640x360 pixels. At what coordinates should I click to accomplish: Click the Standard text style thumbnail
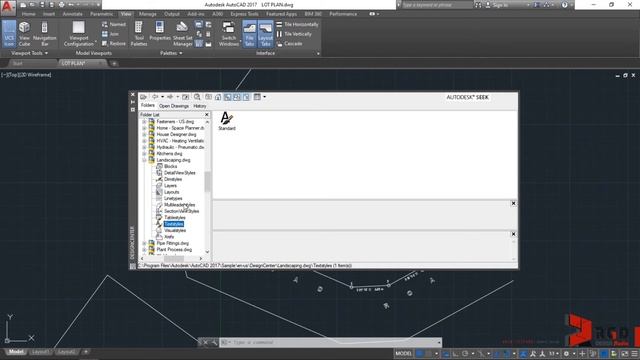click(x=227, y=121)
